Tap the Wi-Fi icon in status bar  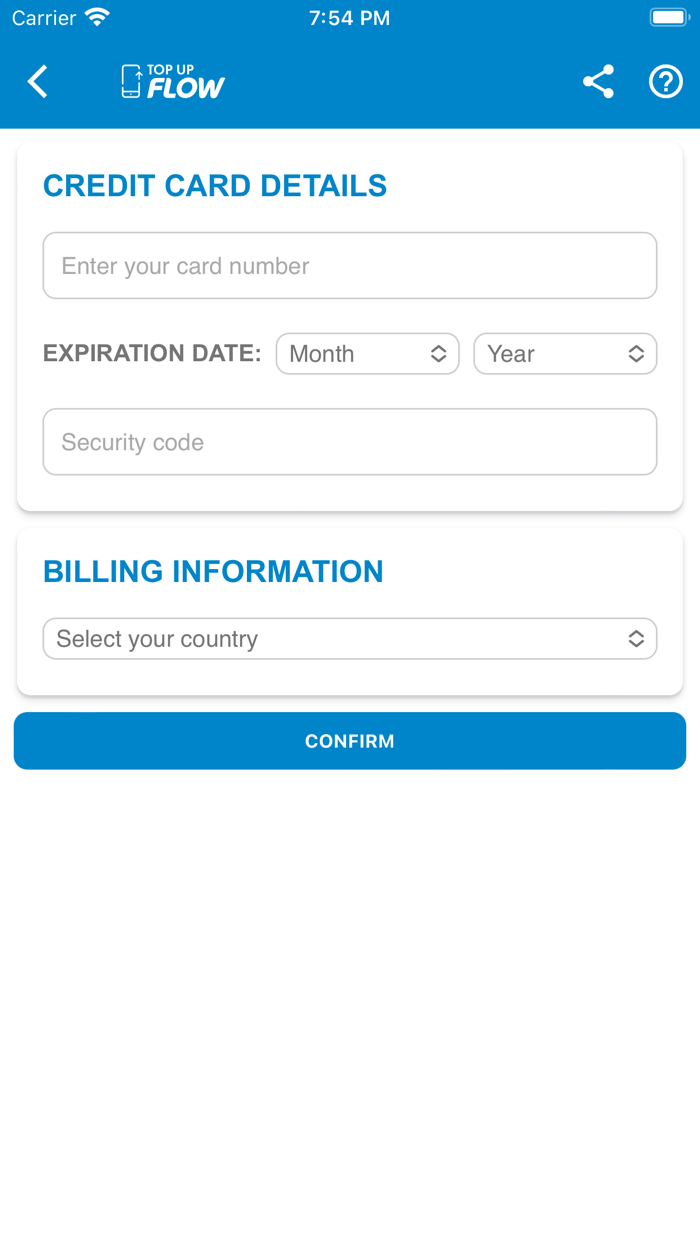coord(97,18)
